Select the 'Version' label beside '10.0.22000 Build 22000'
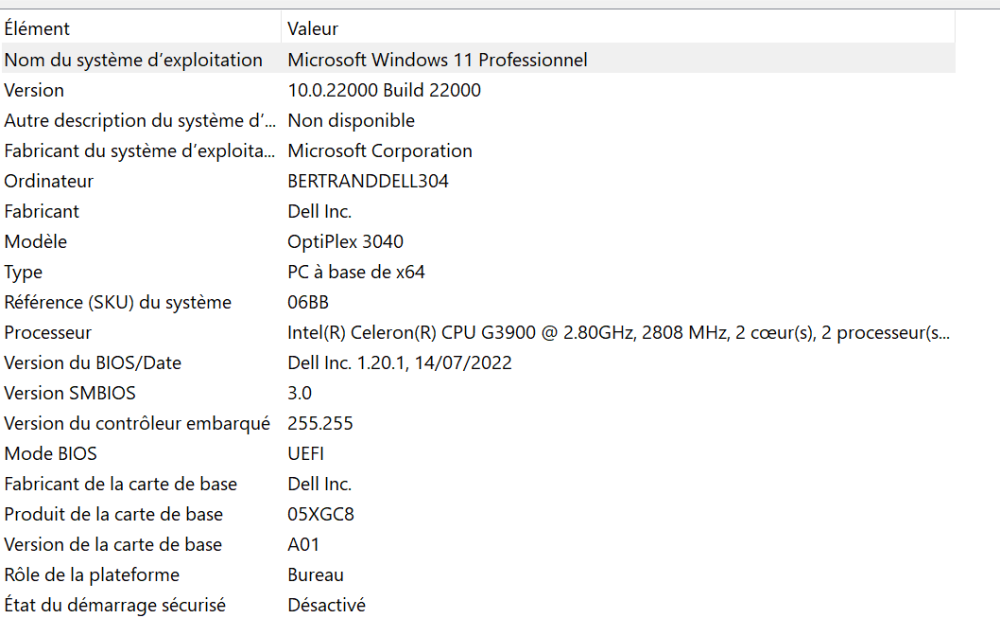Viewport: 1000px width, 618px height. 34,91
